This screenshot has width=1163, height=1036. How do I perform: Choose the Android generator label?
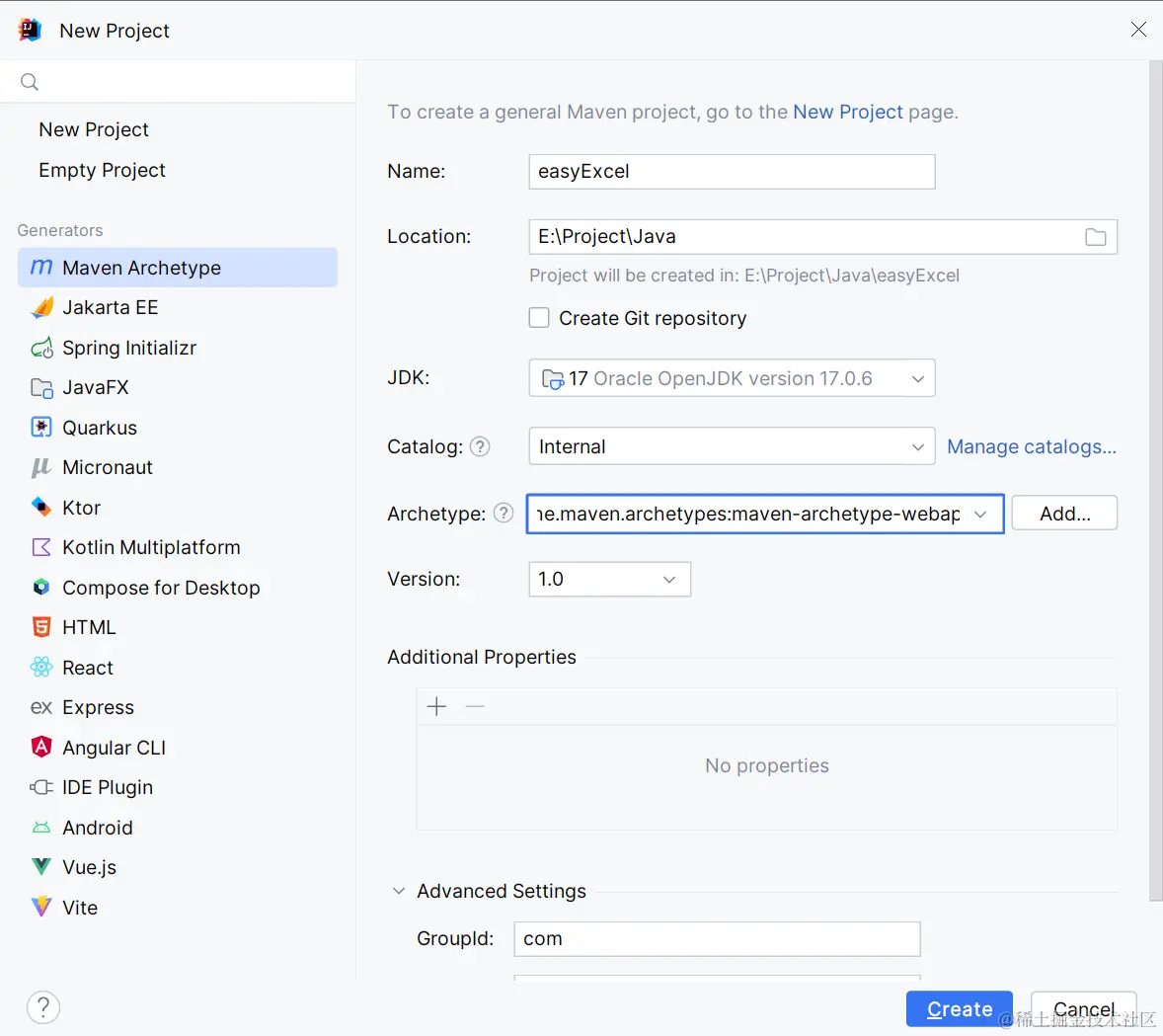coord(97,828)
